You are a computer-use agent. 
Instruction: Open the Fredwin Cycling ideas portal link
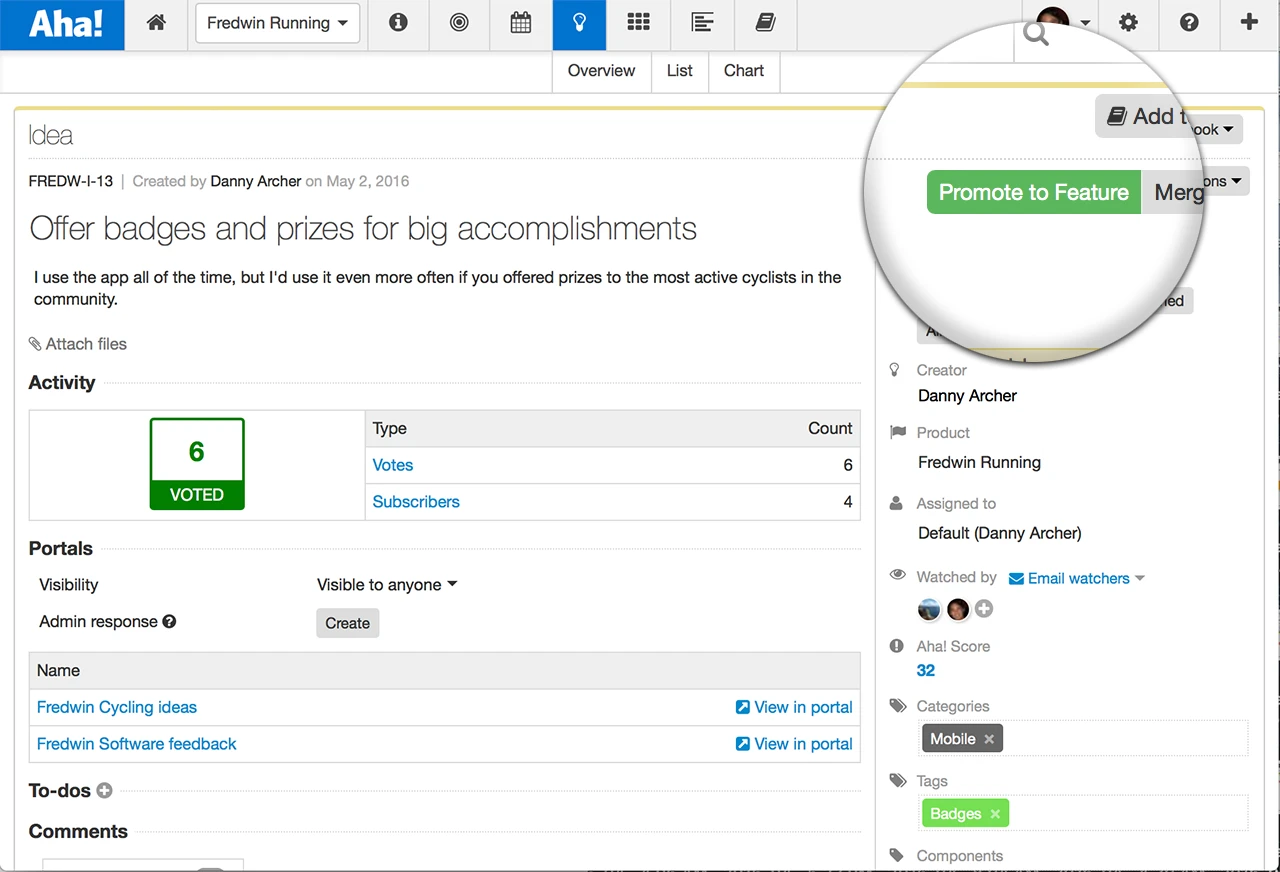coord(117,708)
